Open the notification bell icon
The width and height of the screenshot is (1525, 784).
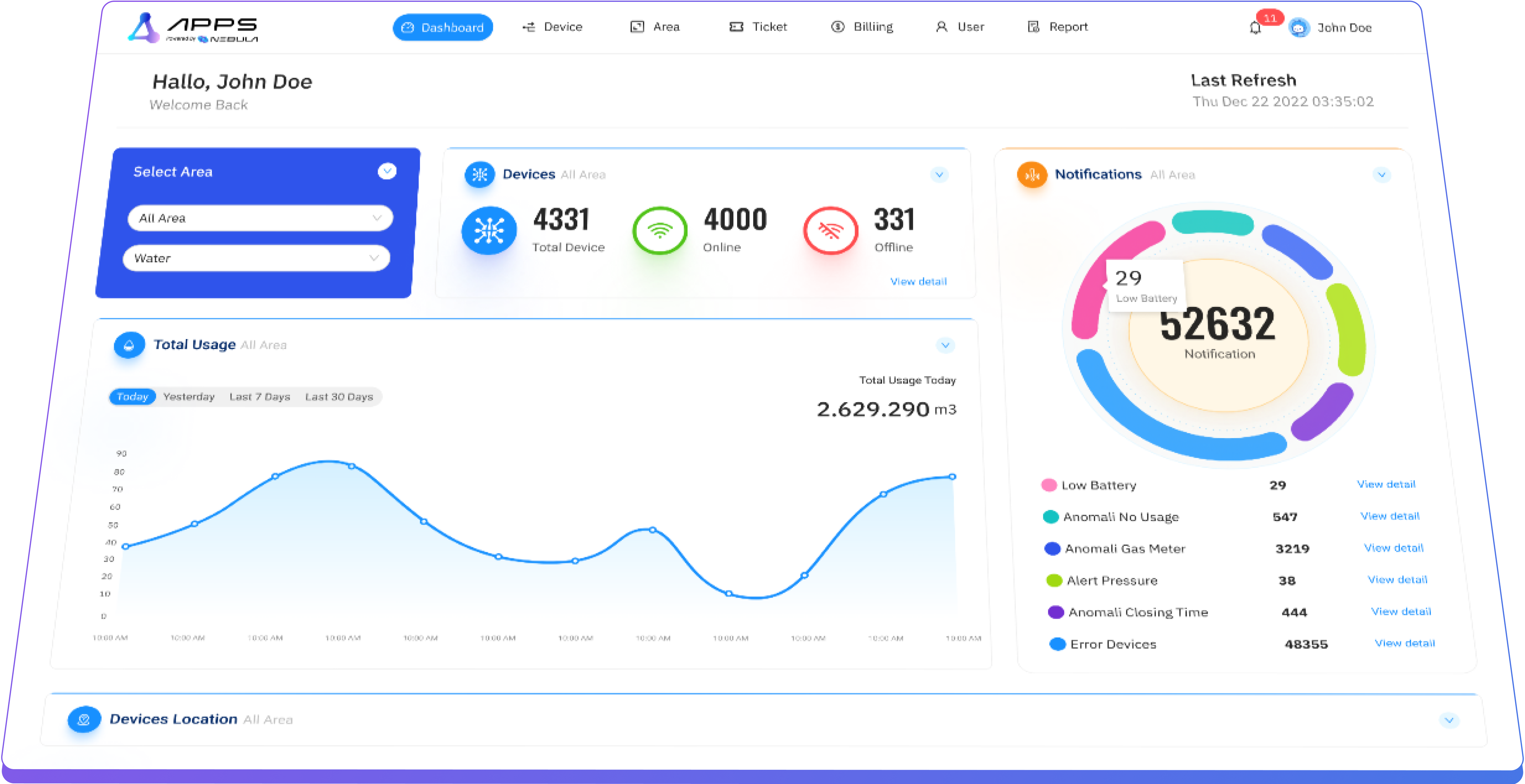(x=1255, y=28)
